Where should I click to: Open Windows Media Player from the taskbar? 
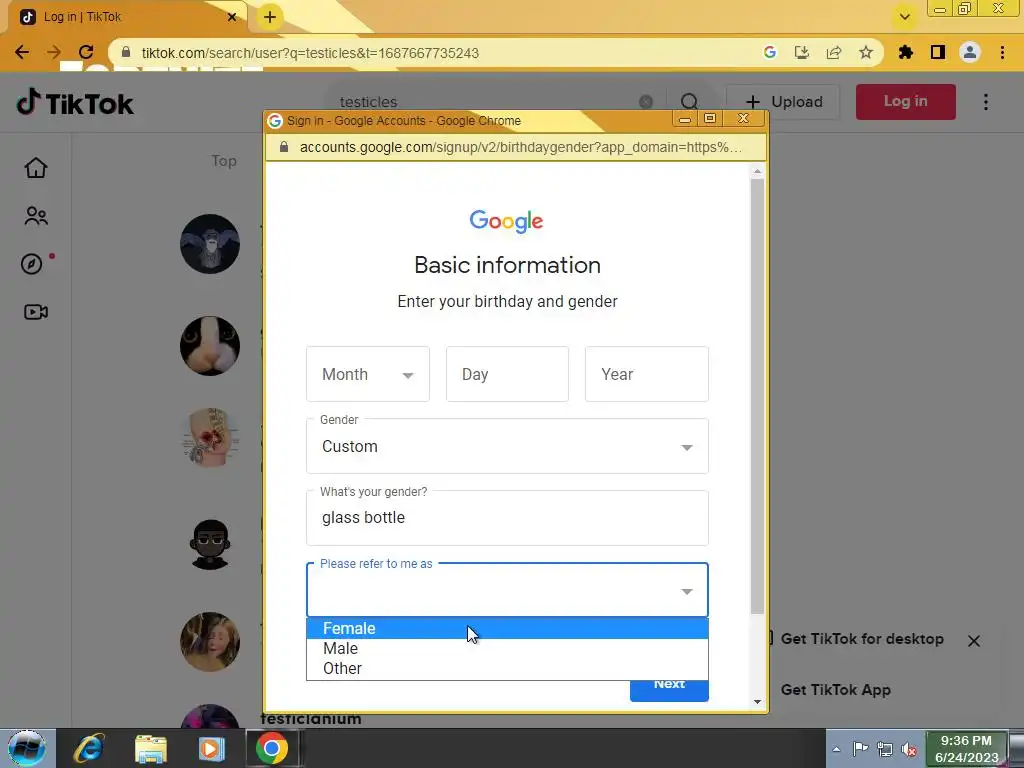tap(211, 748)
